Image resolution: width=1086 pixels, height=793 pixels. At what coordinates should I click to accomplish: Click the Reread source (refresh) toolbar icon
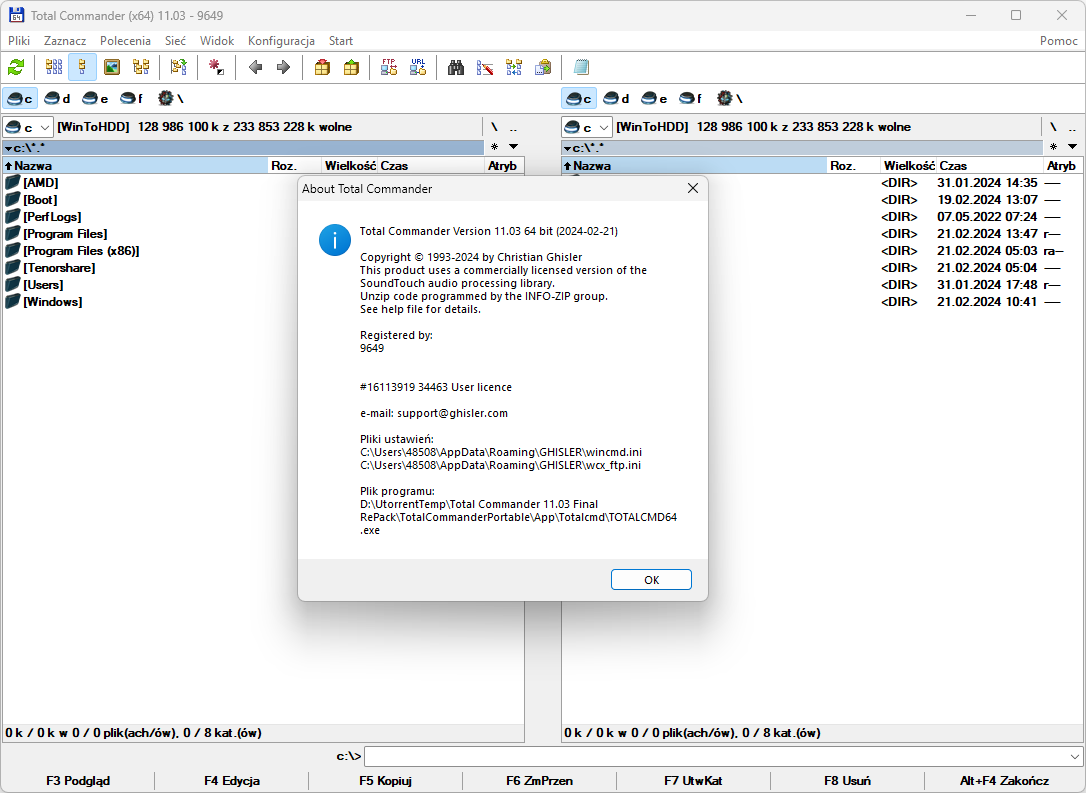[x=16, y=67]
